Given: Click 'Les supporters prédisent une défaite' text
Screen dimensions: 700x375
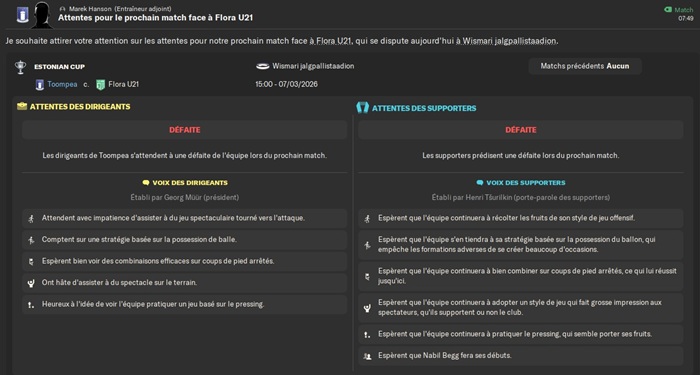Looking at the screenshot, I should (521, 156).
